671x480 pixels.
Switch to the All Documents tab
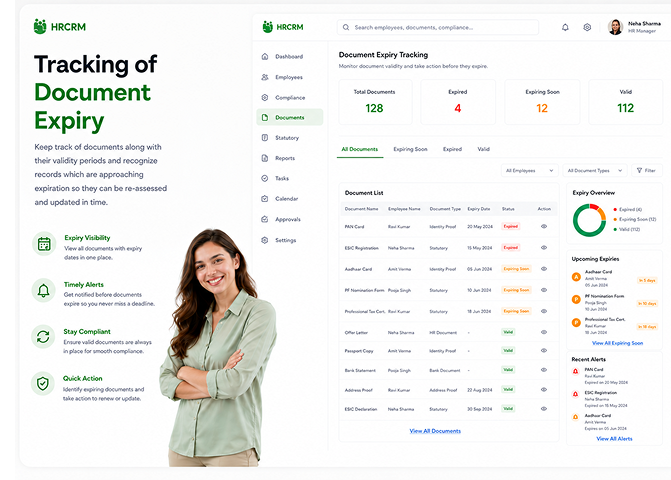coord(359,149)
